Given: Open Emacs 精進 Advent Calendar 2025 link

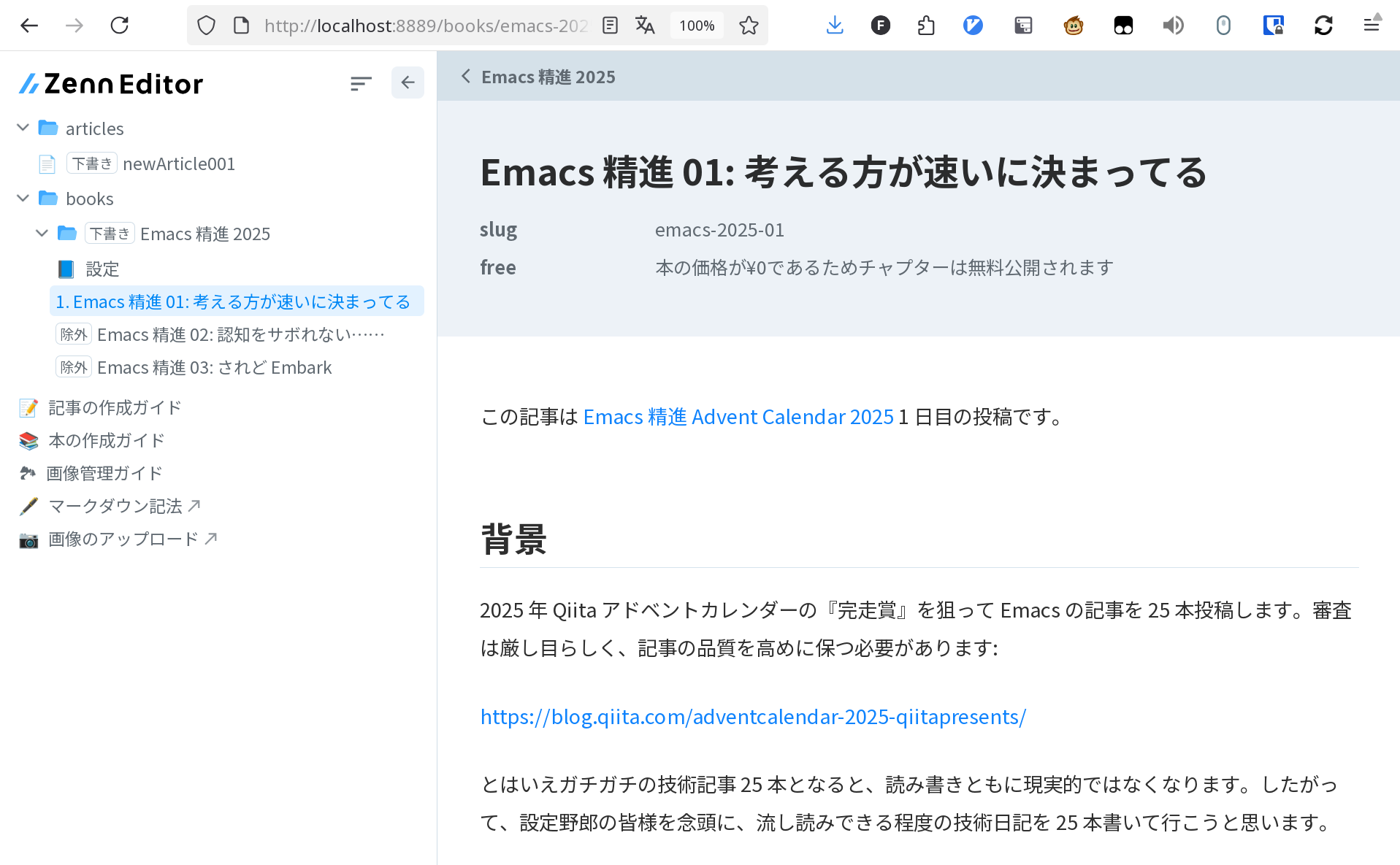Looking at the screenshot, I should click(738, 417).
